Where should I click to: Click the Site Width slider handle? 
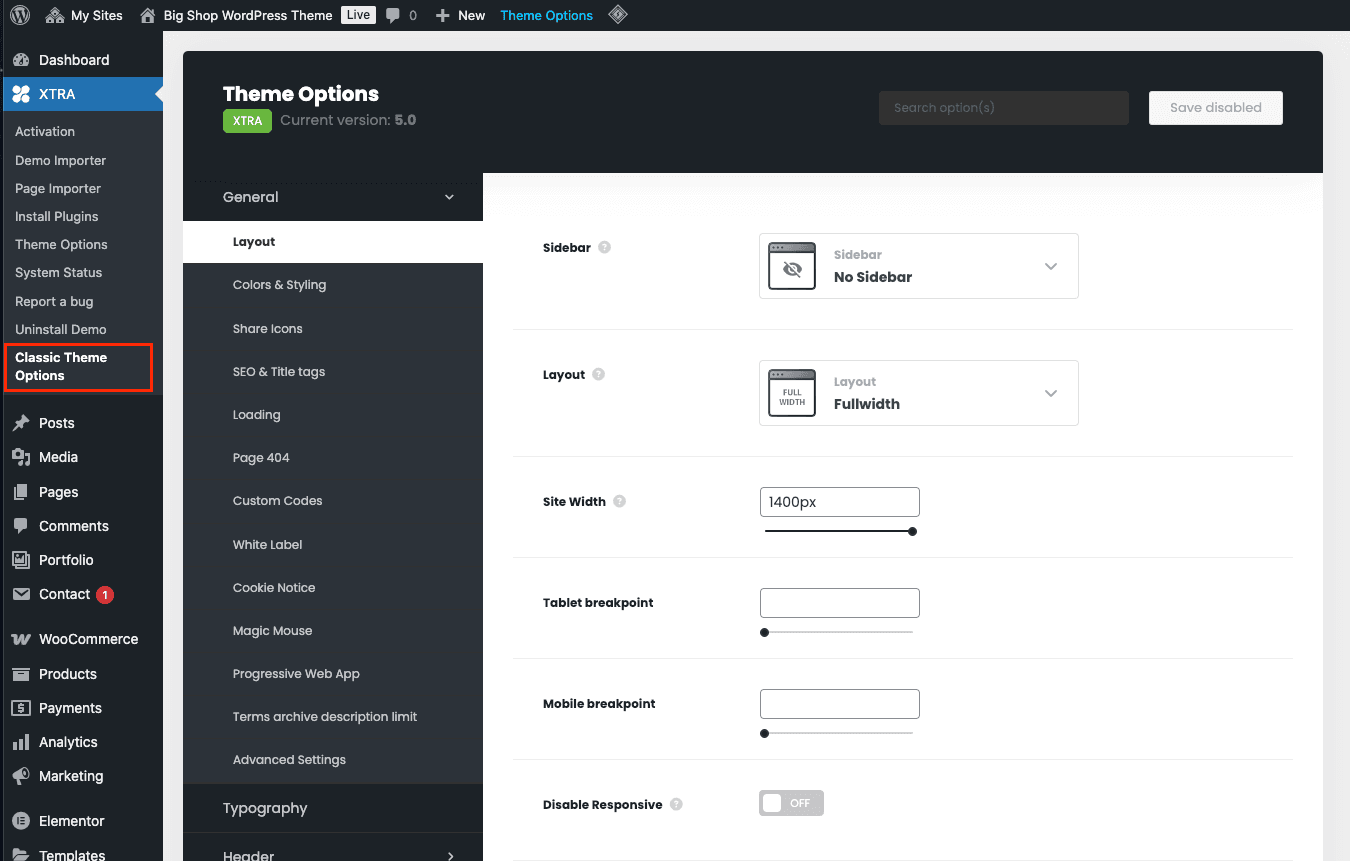tap(912, 532)
